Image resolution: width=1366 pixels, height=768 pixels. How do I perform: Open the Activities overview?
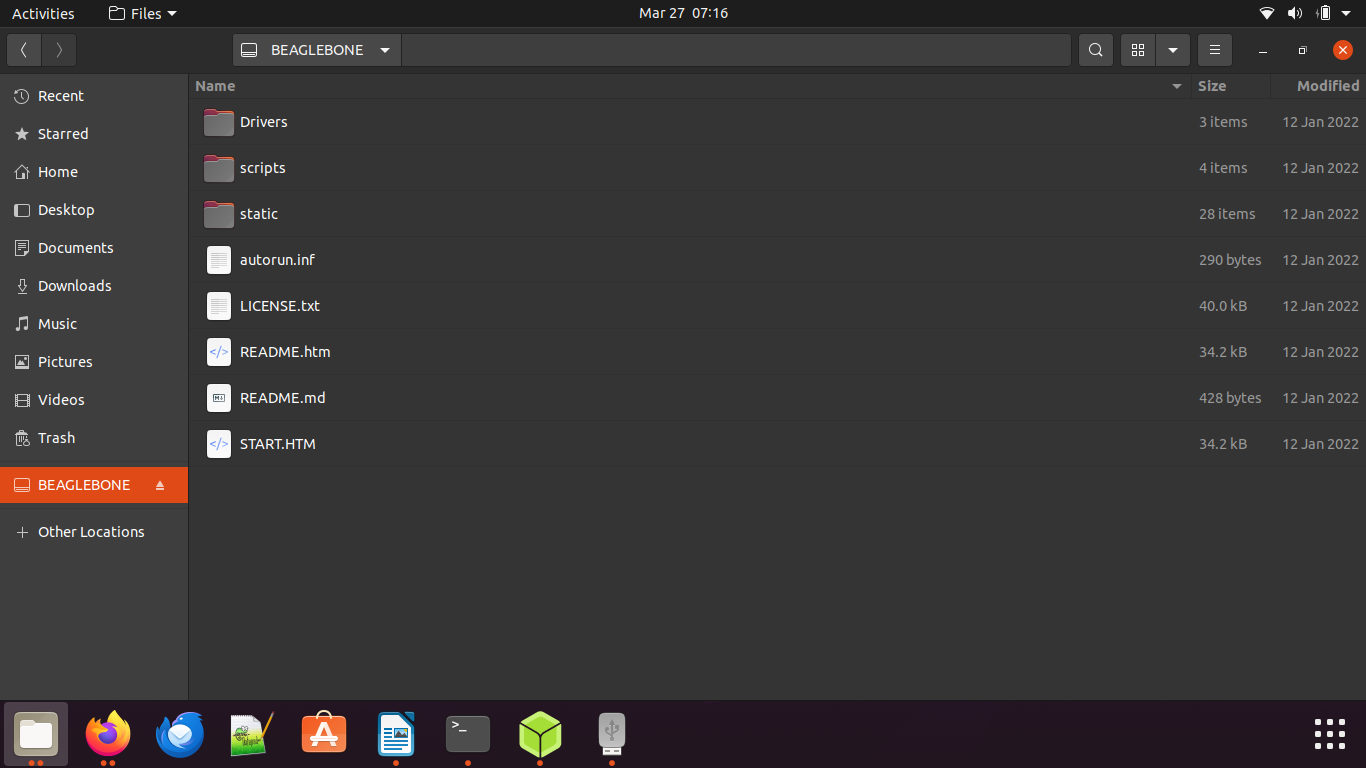(x=43, y=13)
